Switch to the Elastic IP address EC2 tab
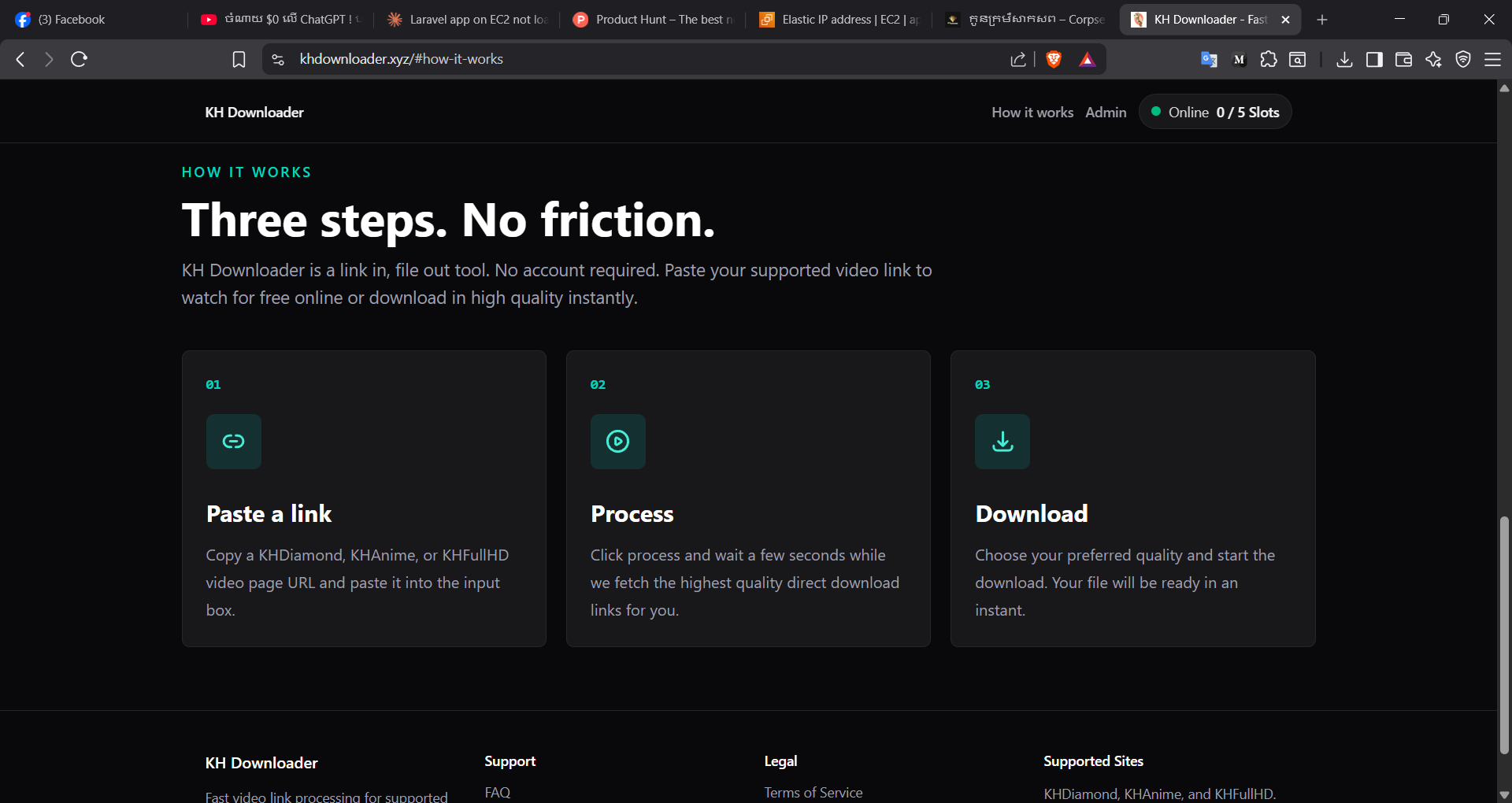Image resolution: width=1512 pixels, height=803 pixels. [x=839, y=20]
